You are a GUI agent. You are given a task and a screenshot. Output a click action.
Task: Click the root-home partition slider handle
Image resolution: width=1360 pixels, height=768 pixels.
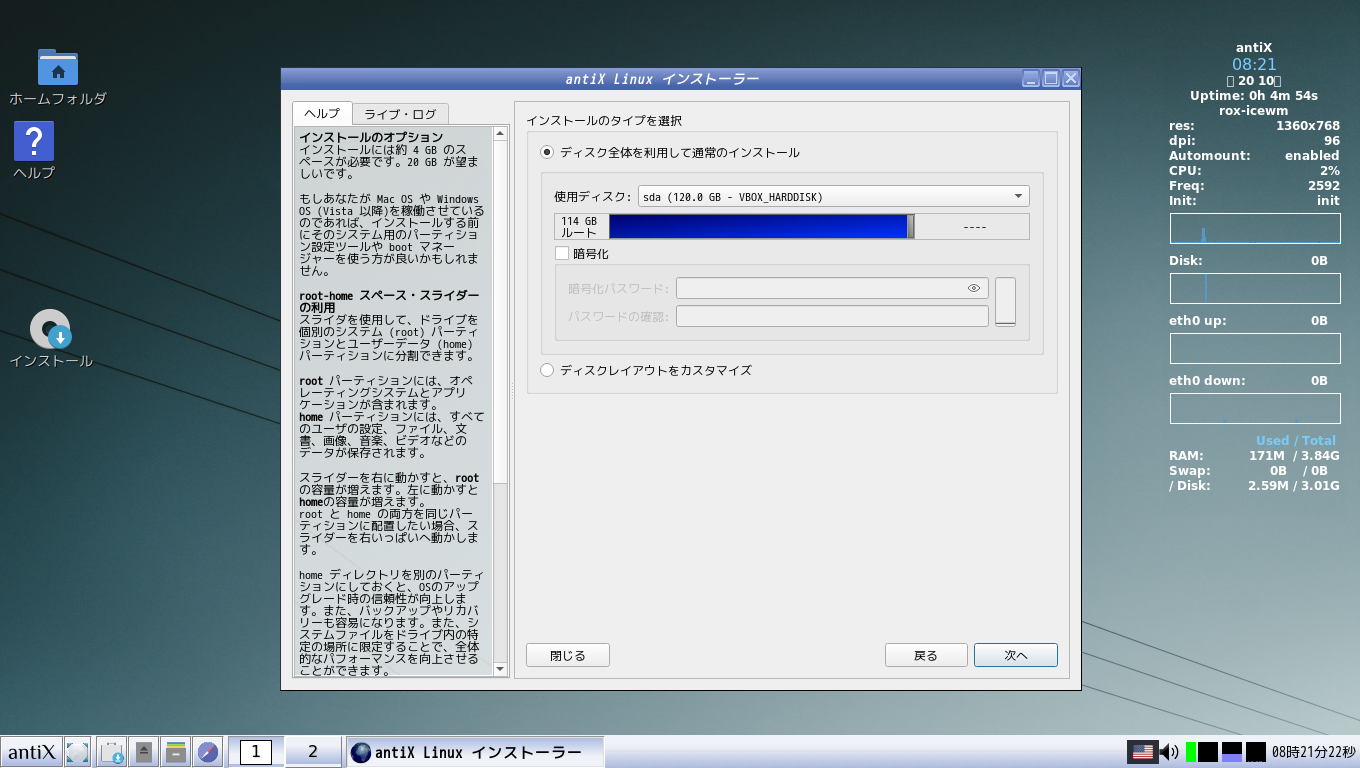pyautogui.click(x=910, y=226)
